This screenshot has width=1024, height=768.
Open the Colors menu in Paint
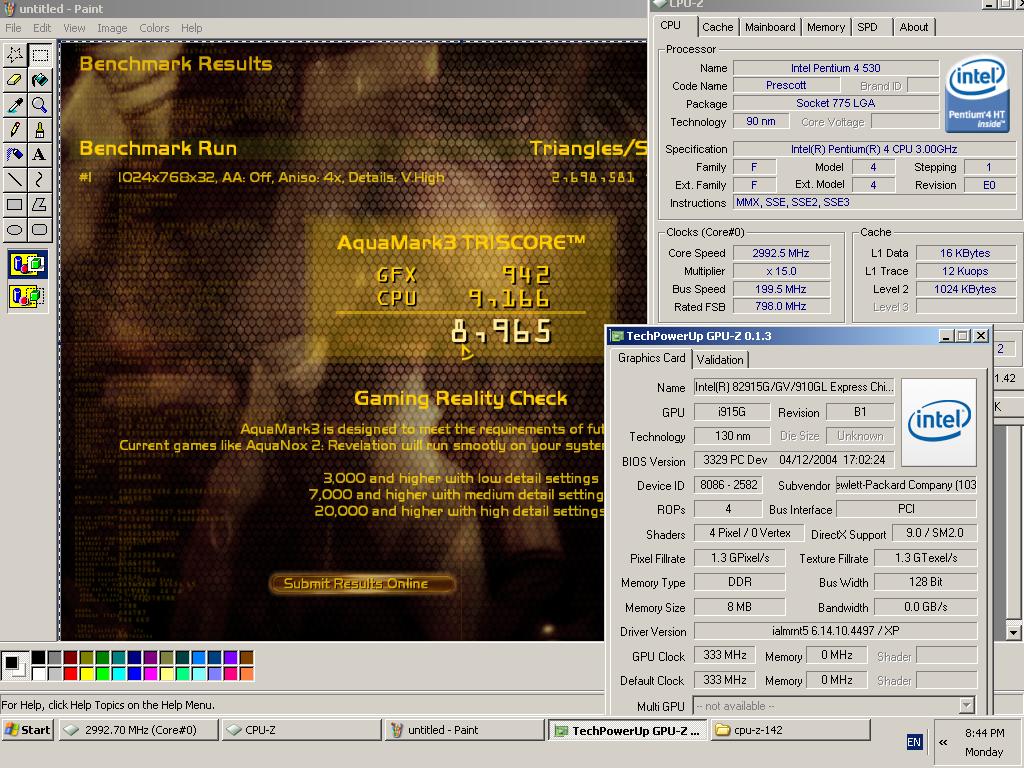[154, 28]
